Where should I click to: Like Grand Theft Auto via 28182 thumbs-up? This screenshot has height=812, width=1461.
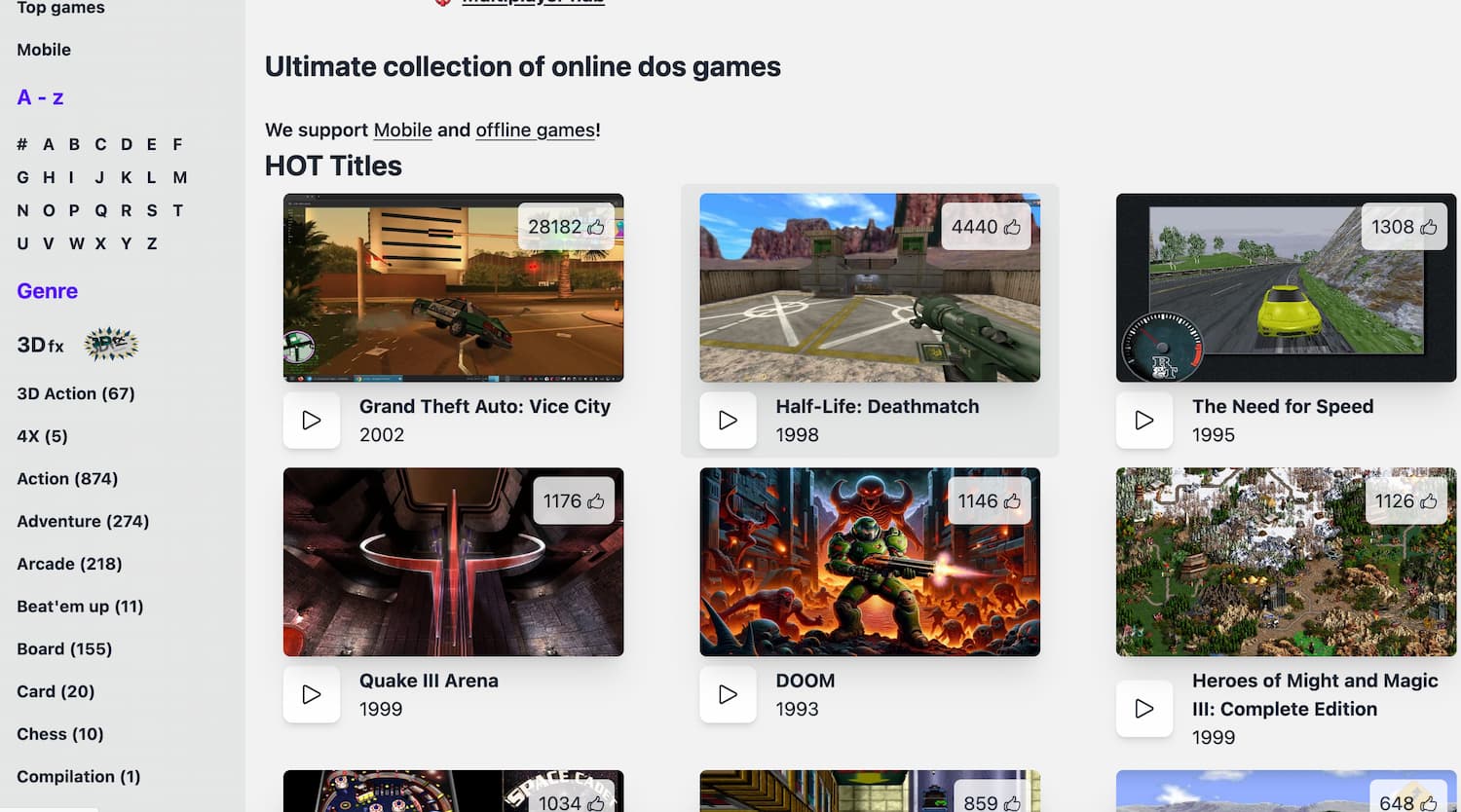point(566,227)
